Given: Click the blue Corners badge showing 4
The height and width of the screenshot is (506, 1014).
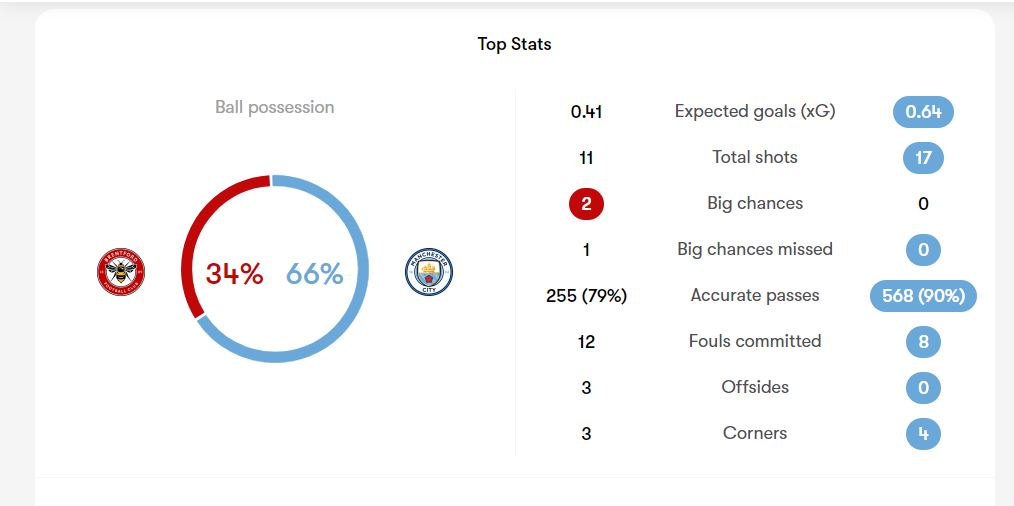Looking at the screenshot, I should [923, 434].
